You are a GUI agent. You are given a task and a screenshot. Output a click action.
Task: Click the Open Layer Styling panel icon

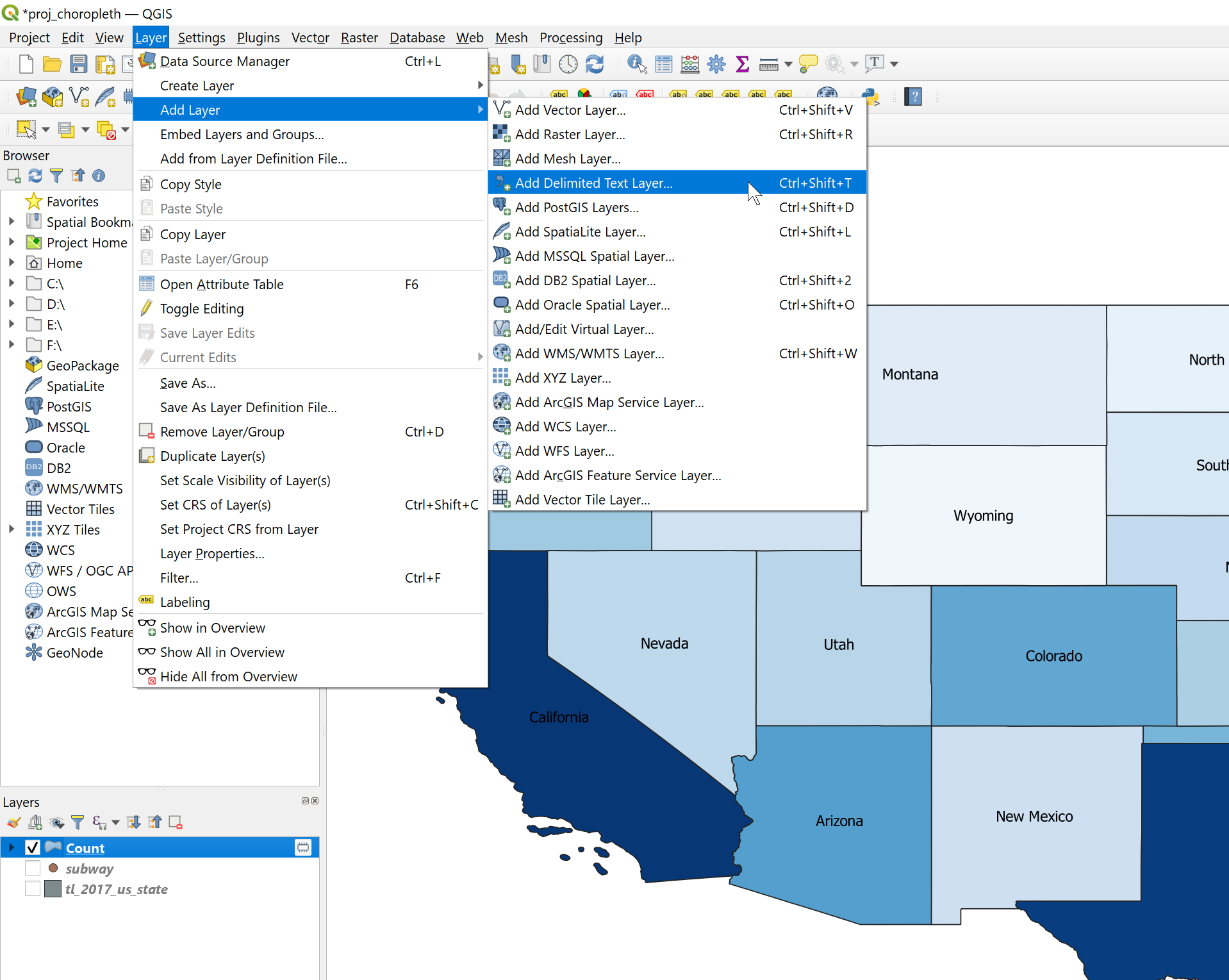[14, 822]
